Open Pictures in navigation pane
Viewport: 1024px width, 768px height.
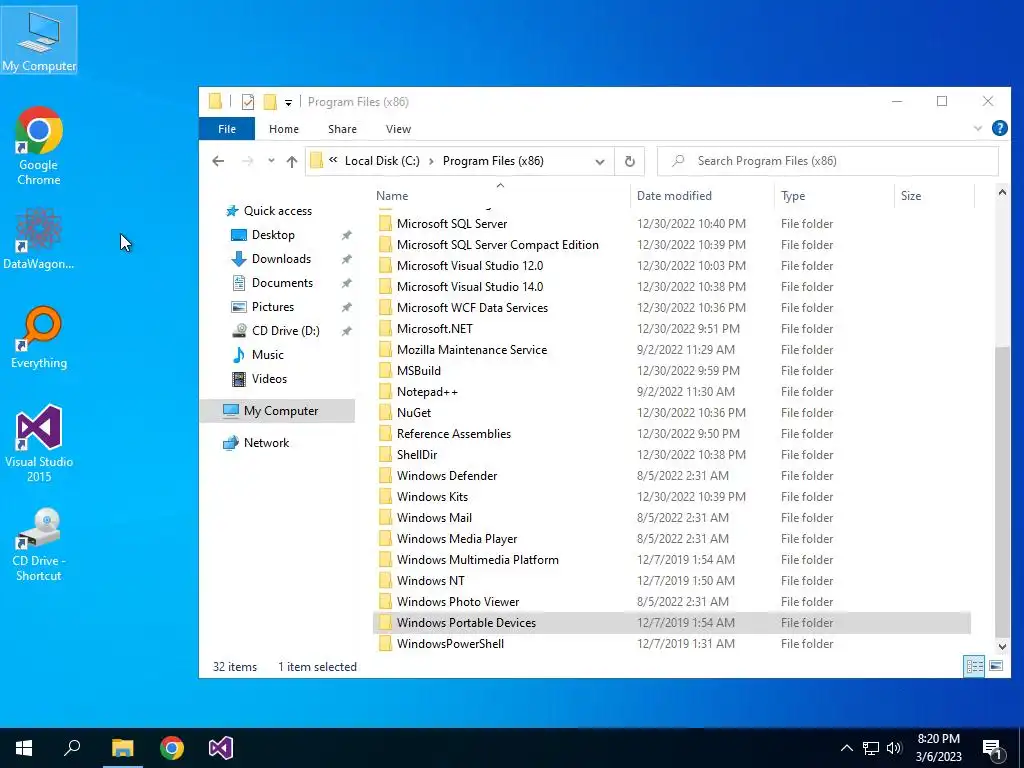(x=273, y=307)
